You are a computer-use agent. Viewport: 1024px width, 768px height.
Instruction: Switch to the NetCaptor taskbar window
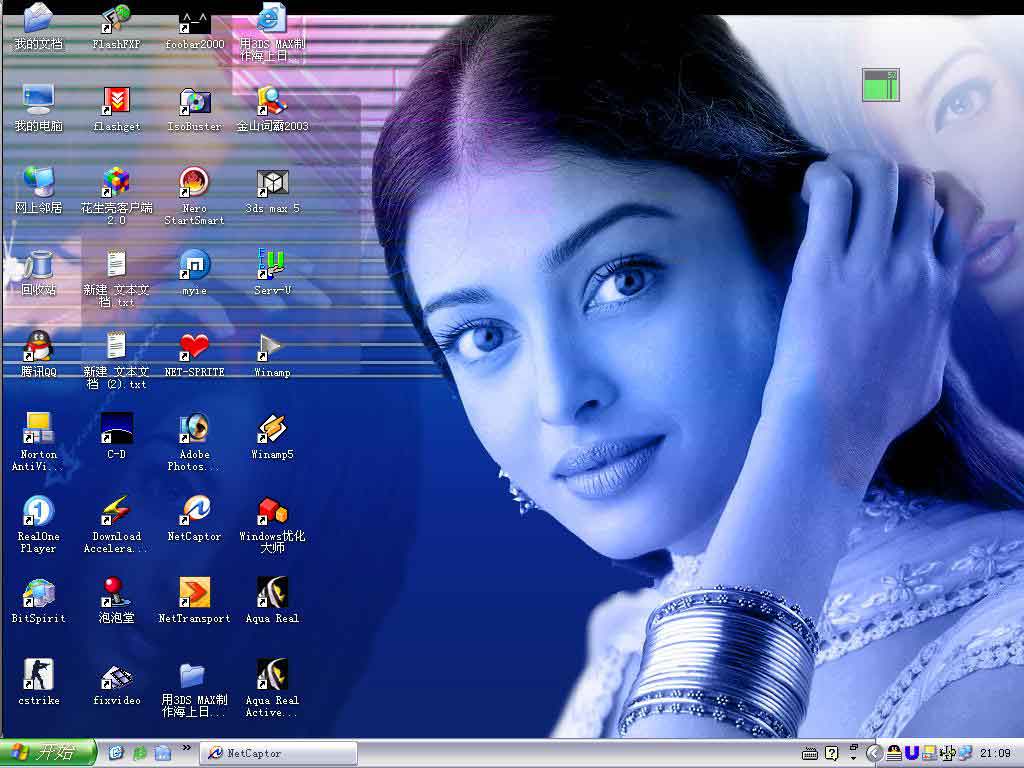279,753
